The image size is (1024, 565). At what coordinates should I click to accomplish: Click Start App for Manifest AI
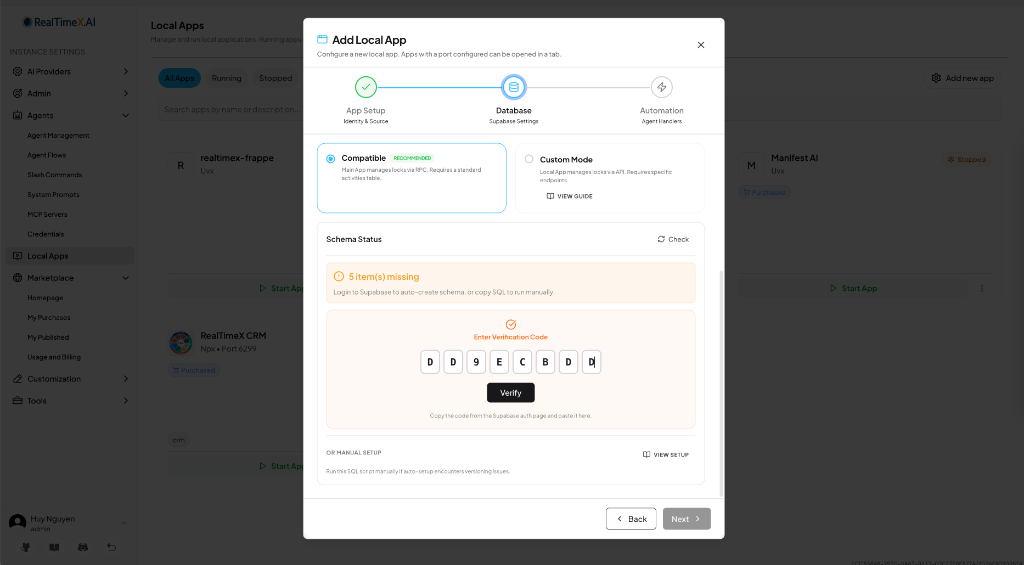[x=853, y=288]
